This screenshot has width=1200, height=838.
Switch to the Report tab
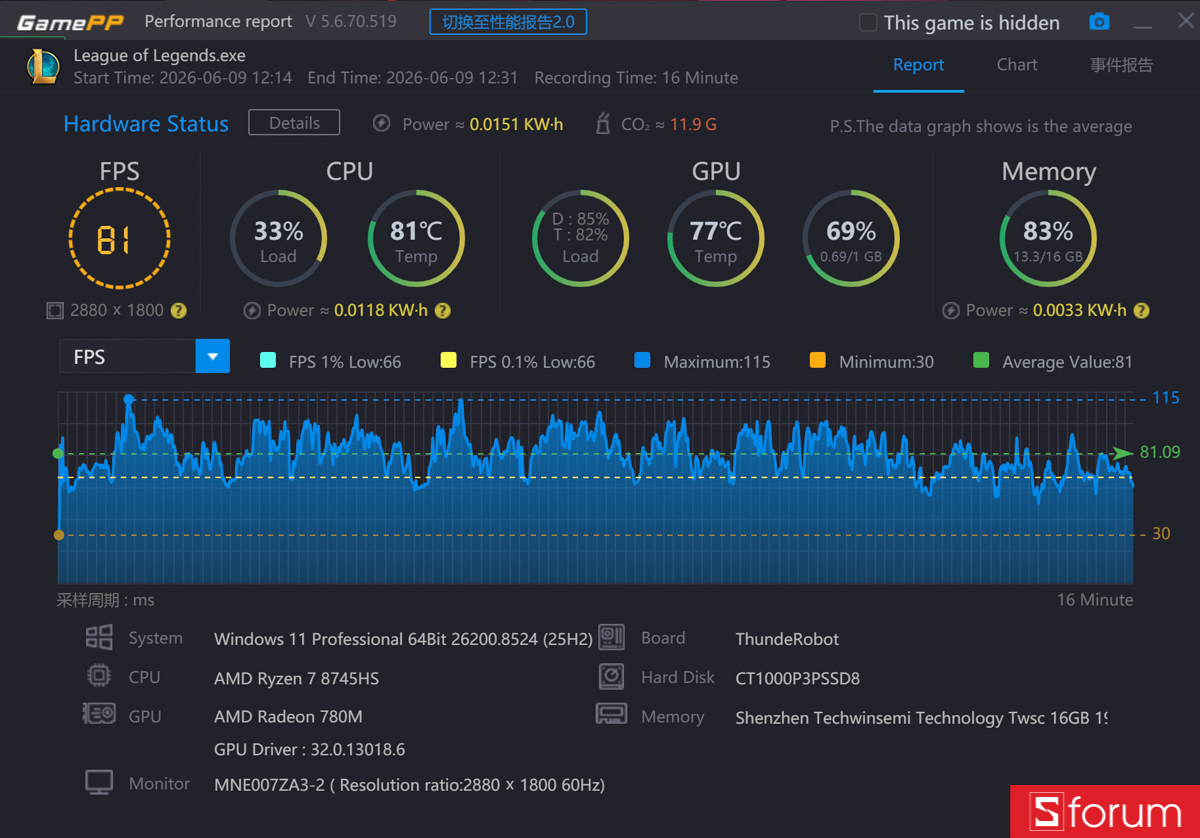point(918,65)
